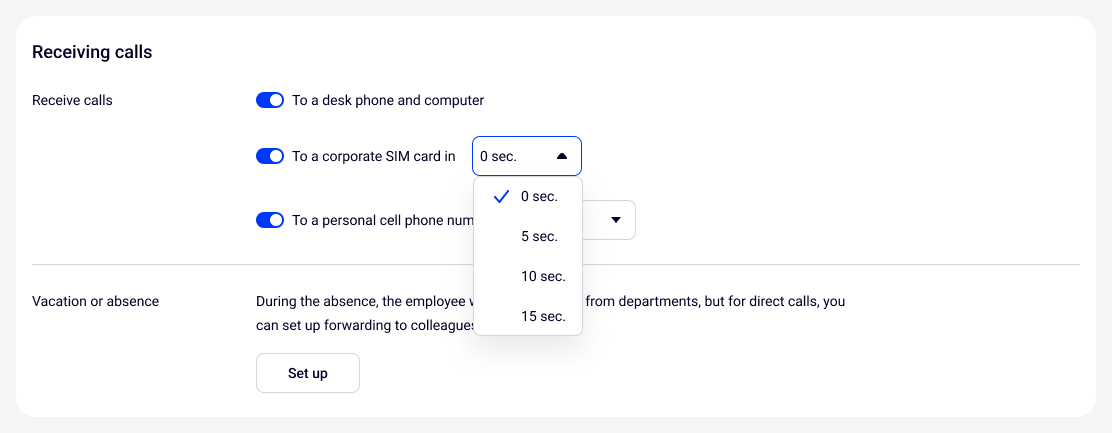
Task: Click the up arrow in the SIM delay dropdown
Action: pyautogui.click(x=561, y=156)
